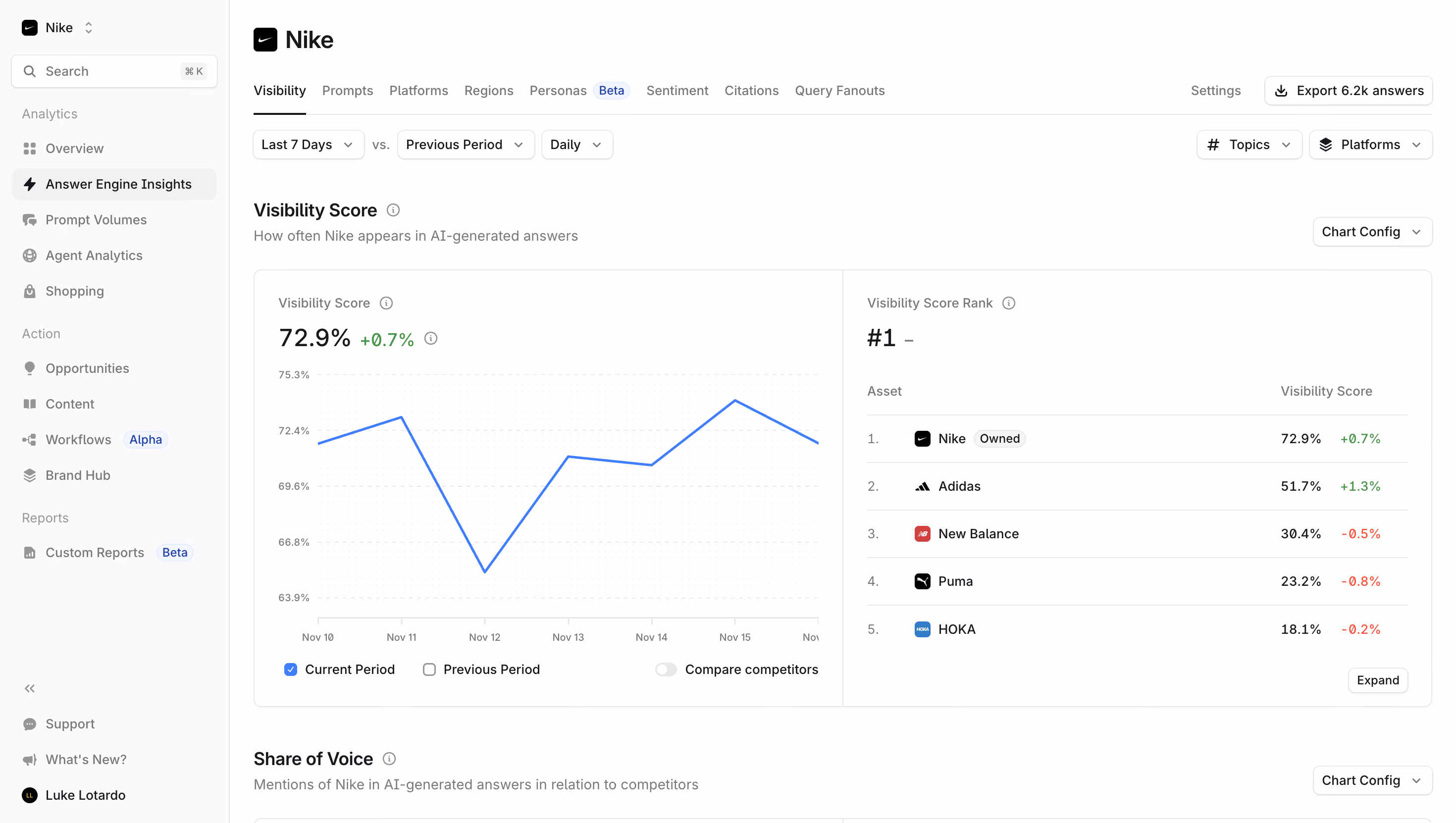Image resolution: width=1456 pixels, height=823 pixels.
Task: Open the Nike workspace switcher
Action: 57,28
